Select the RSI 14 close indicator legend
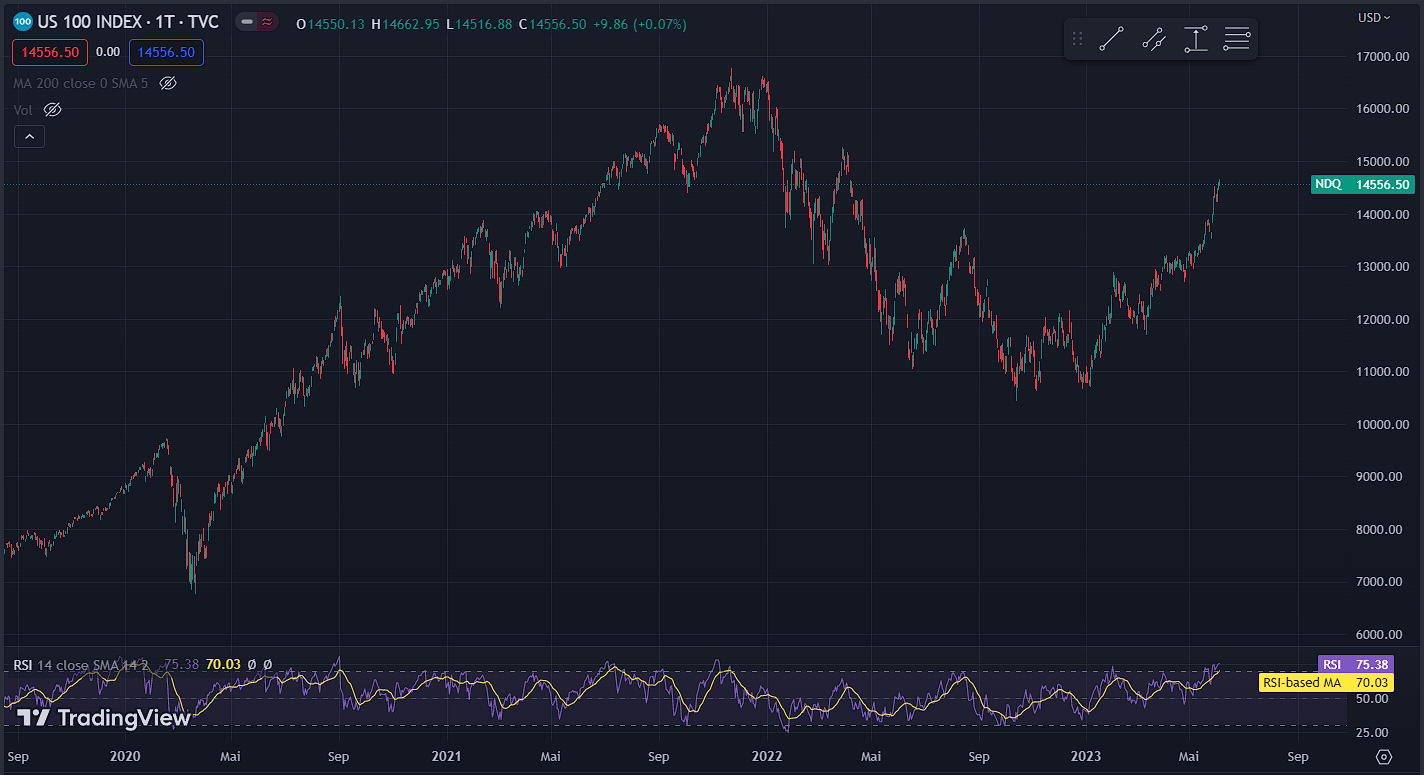The height and width of the screenshot is (775, 1424). 80,664
